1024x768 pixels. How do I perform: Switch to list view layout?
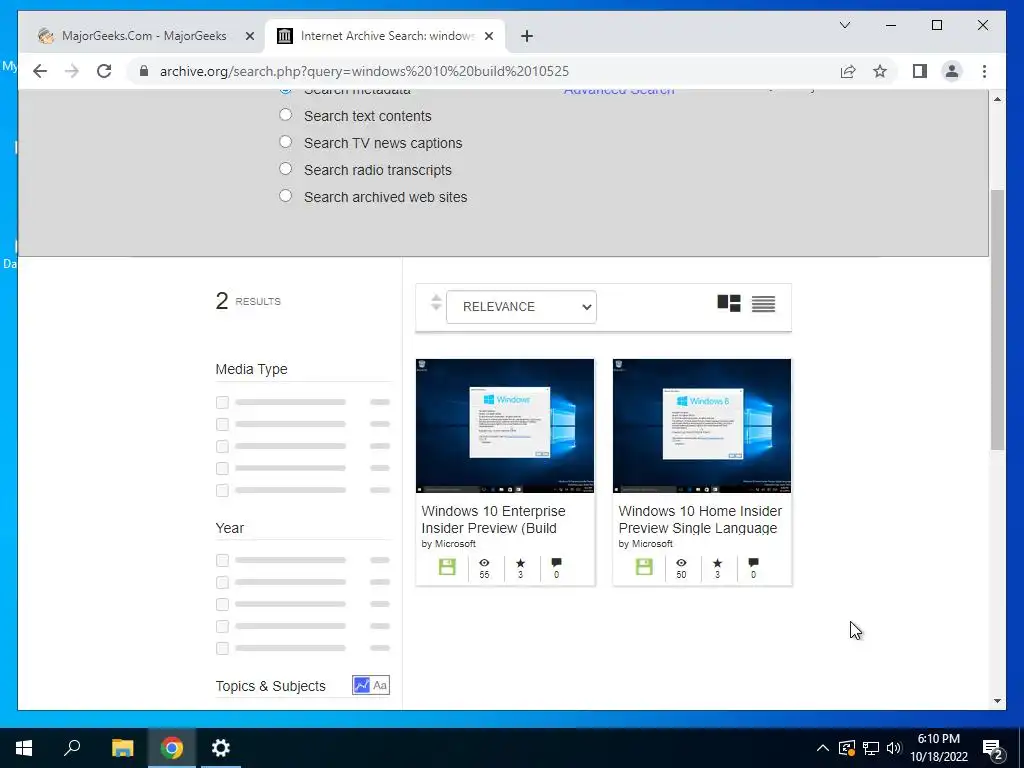(763, 304)
